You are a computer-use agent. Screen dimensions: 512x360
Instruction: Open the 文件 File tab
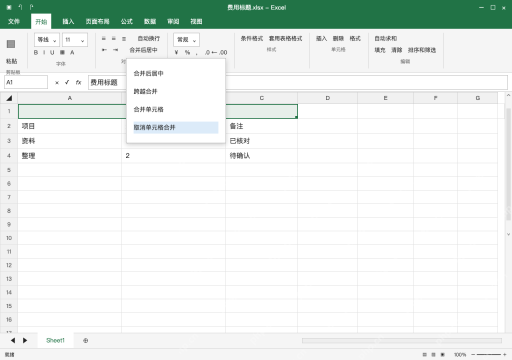click(x=14, y=21)
